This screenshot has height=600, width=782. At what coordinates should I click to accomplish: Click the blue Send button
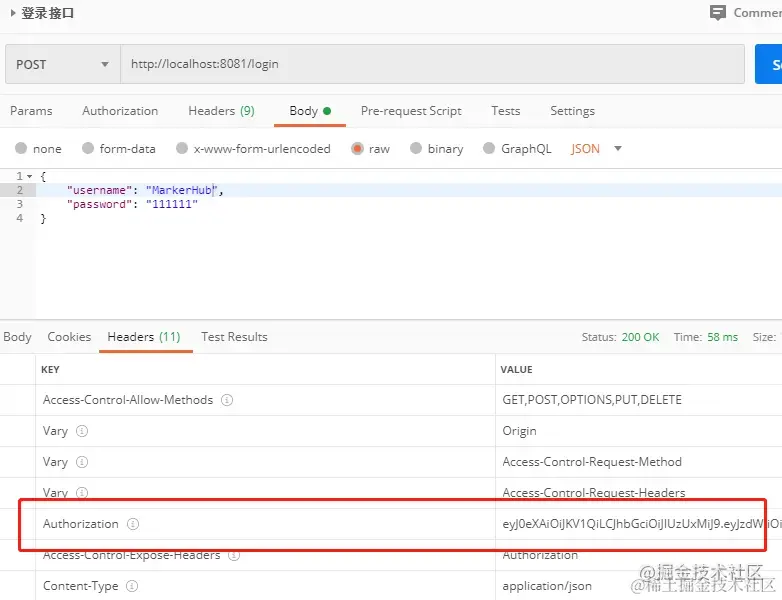pos(769,64)
